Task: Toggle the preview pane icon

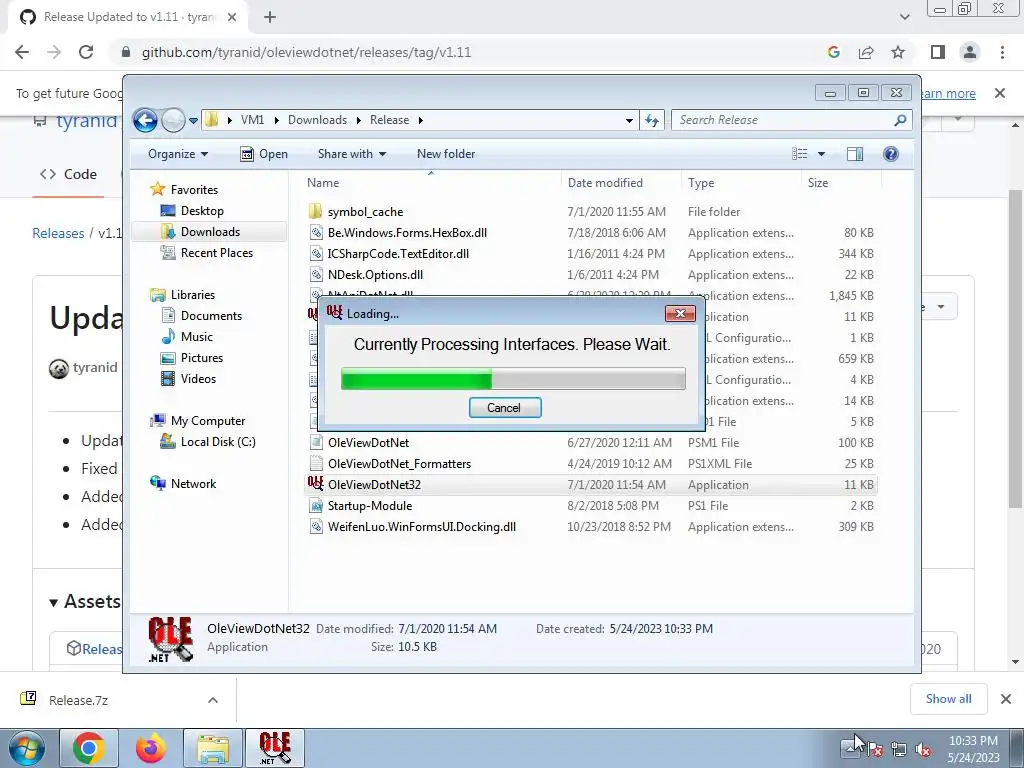Action: 854,154
